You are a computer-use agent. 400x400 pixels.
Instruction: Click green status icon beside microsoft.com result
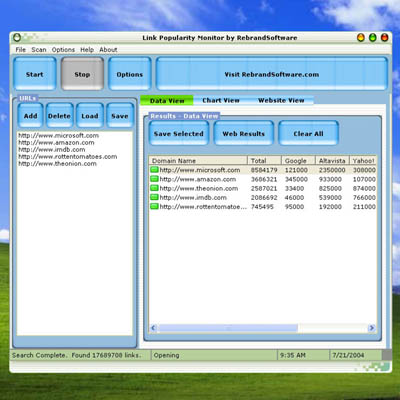[154, 170]
